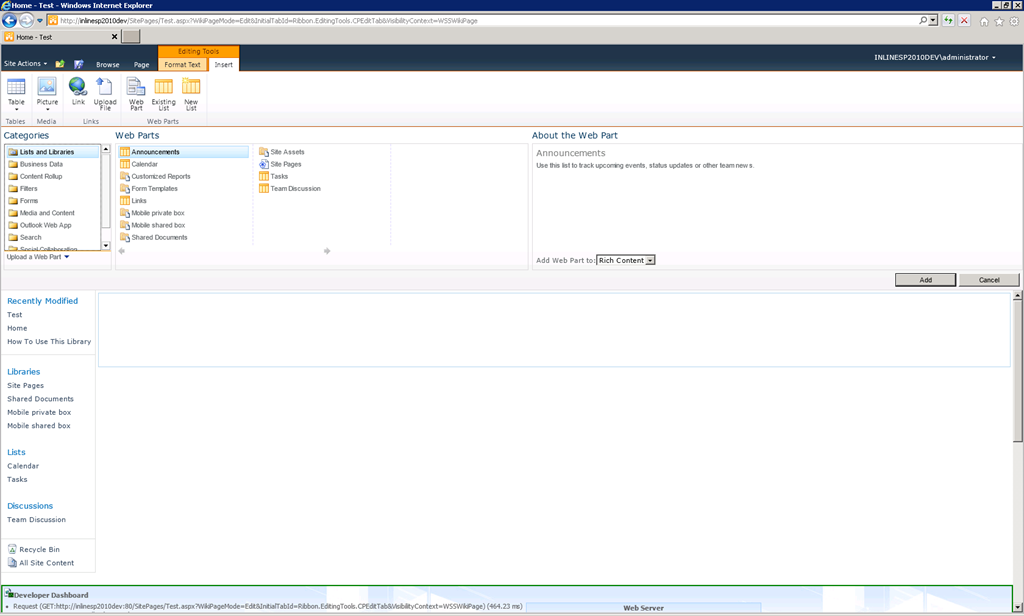Open the Site Actions menu
Viewport: 1024px width, 616px height.
25,63
